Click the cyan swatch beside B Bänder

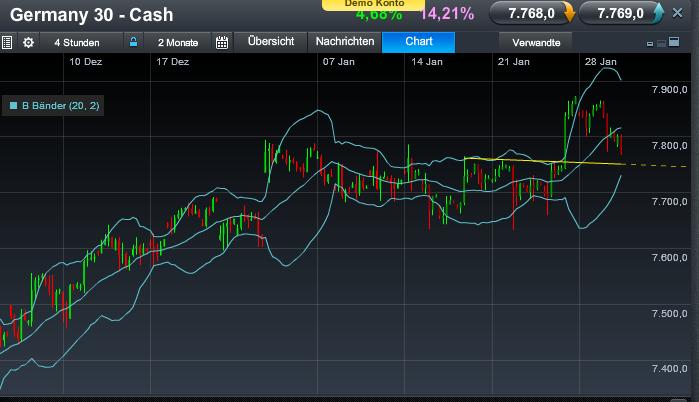click(x=13, y=106)
